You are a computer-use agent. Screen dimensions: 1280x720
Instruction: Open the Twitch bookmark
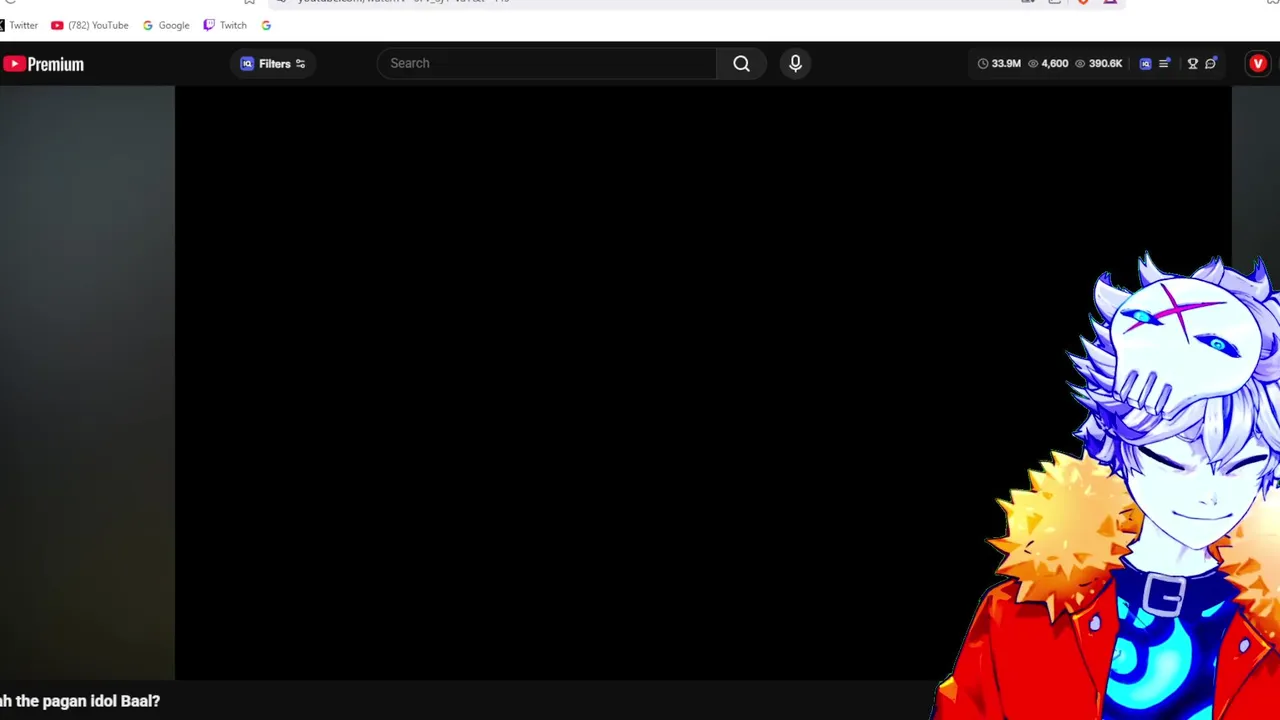click(x=225, y=25)
